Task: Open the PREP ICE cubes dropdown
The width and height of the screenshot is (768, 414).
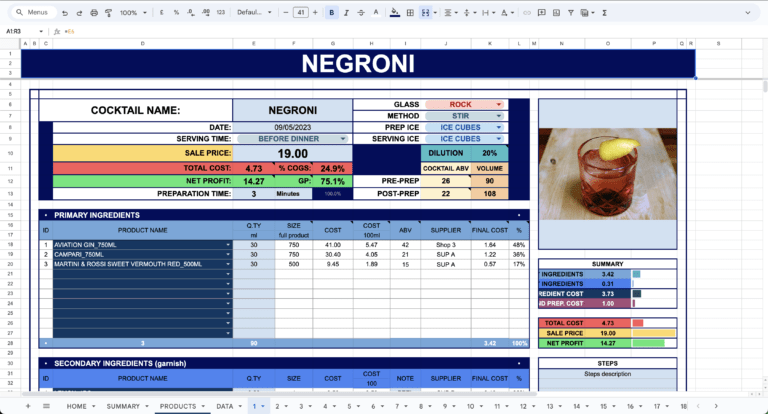Action: 499,127
